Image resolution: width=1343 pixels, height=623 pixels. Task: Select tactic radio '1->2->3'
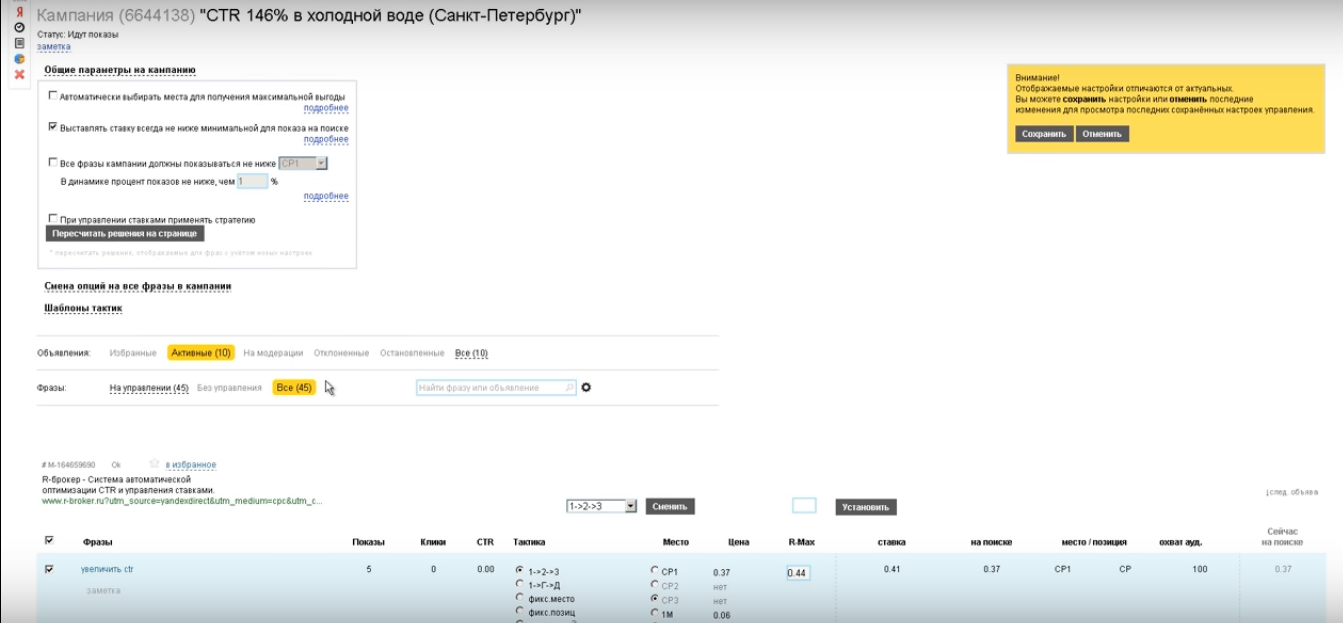tap(520, 570)
